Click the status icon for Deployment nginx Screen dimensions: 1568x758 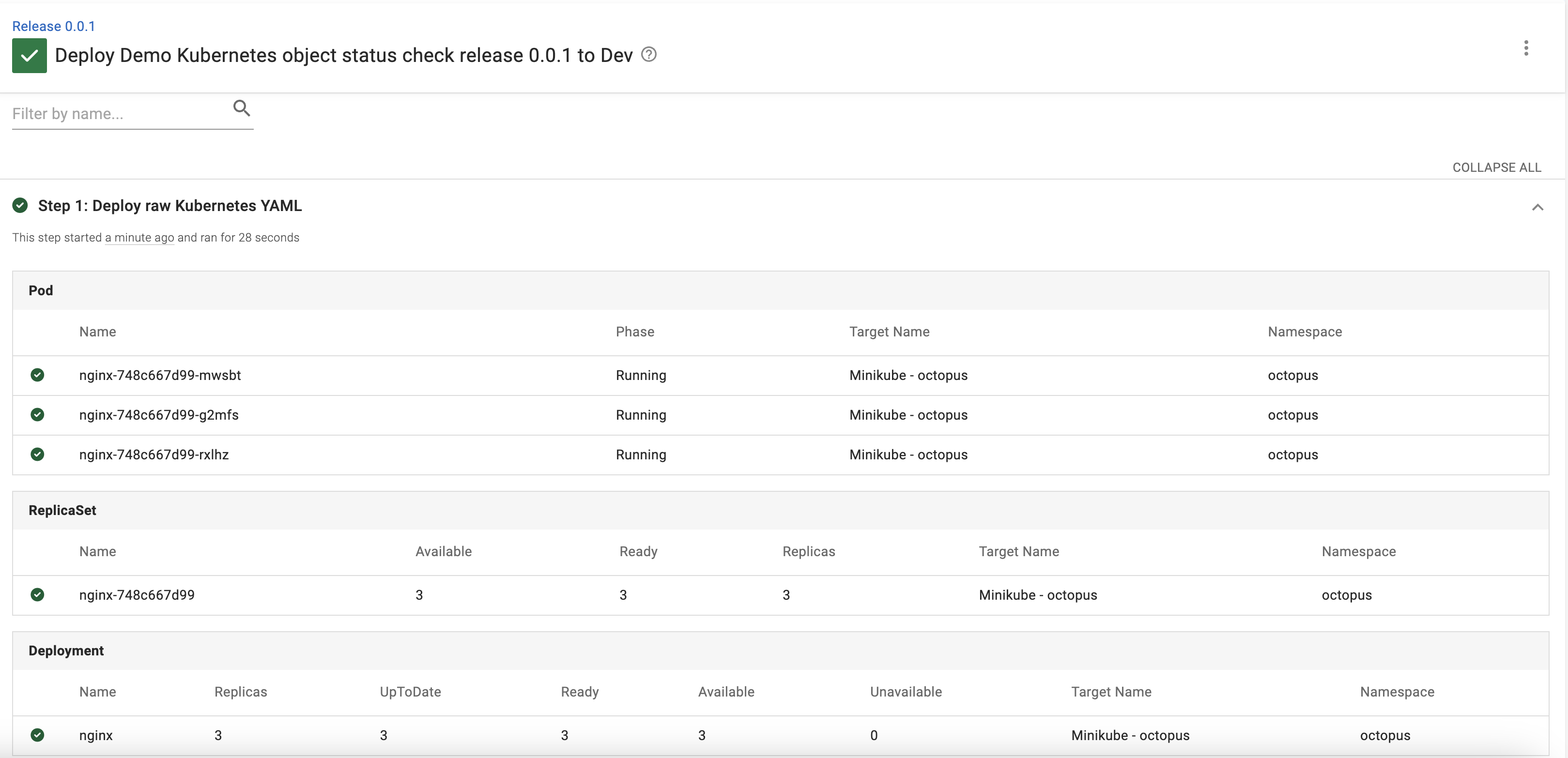38,735
